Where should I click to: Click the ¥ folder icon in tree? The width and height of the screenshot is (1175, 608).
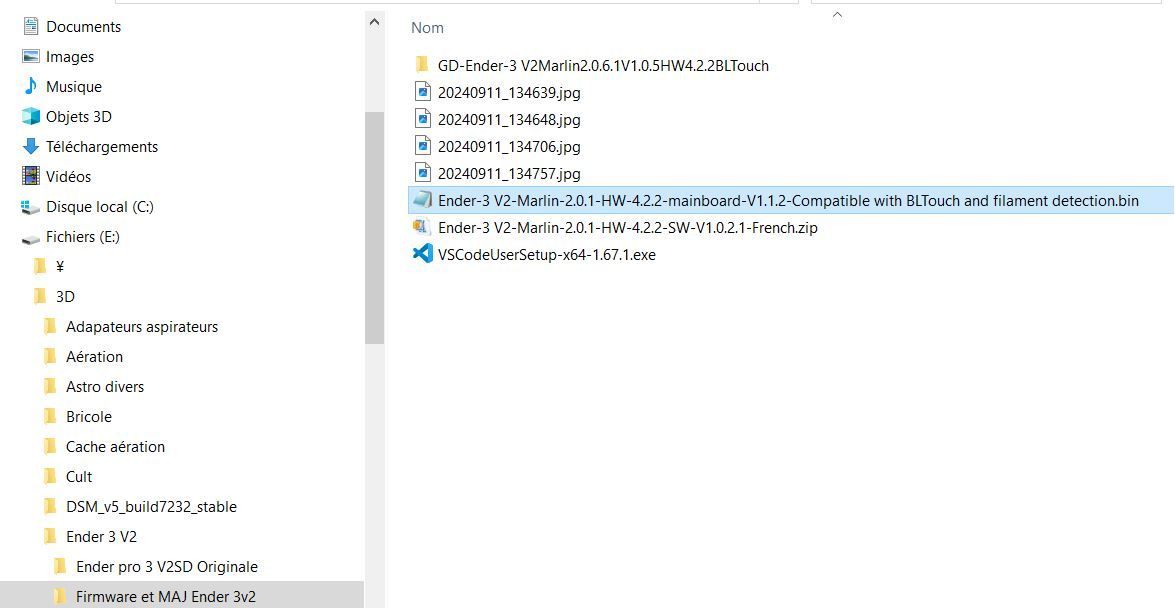pos(40,265)
